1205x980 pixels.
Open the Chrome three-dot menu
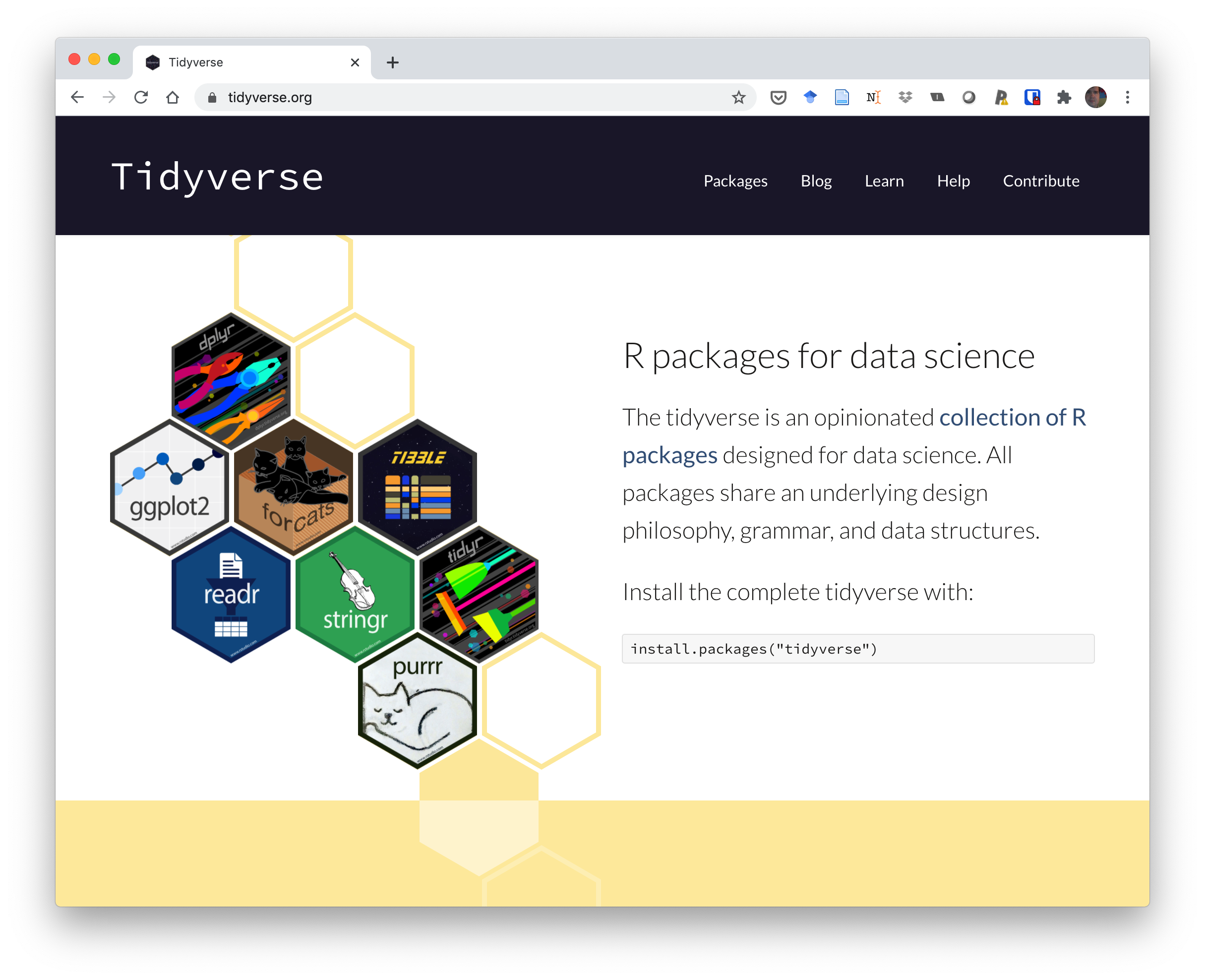click(x=1127, y=97)
